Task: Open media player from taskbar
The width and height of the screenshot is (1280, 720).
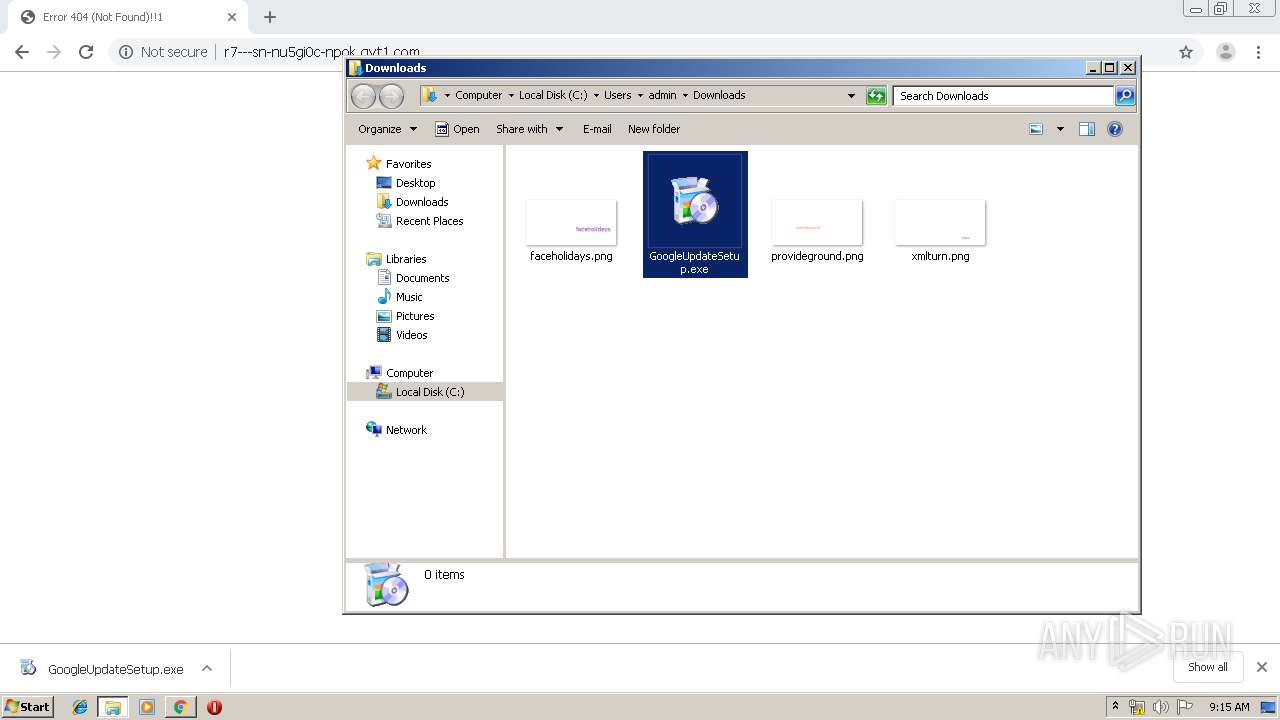Action: pyautogui.click(x=147, y=707)
